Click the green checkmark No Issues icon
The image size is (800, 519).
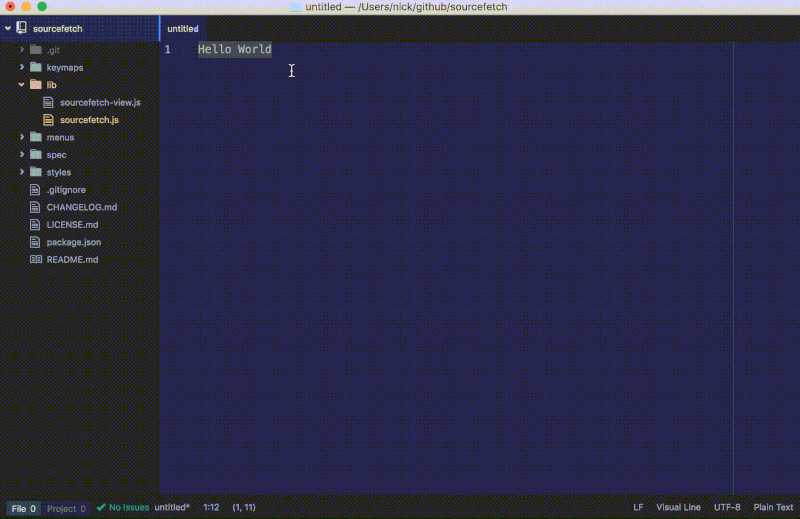click(102, 508)
